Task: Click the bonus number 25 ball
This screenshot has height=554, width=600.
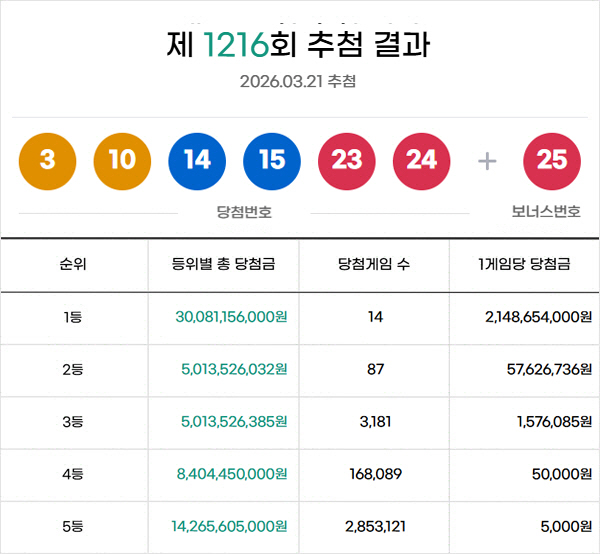Action: (x=552, y=161)
